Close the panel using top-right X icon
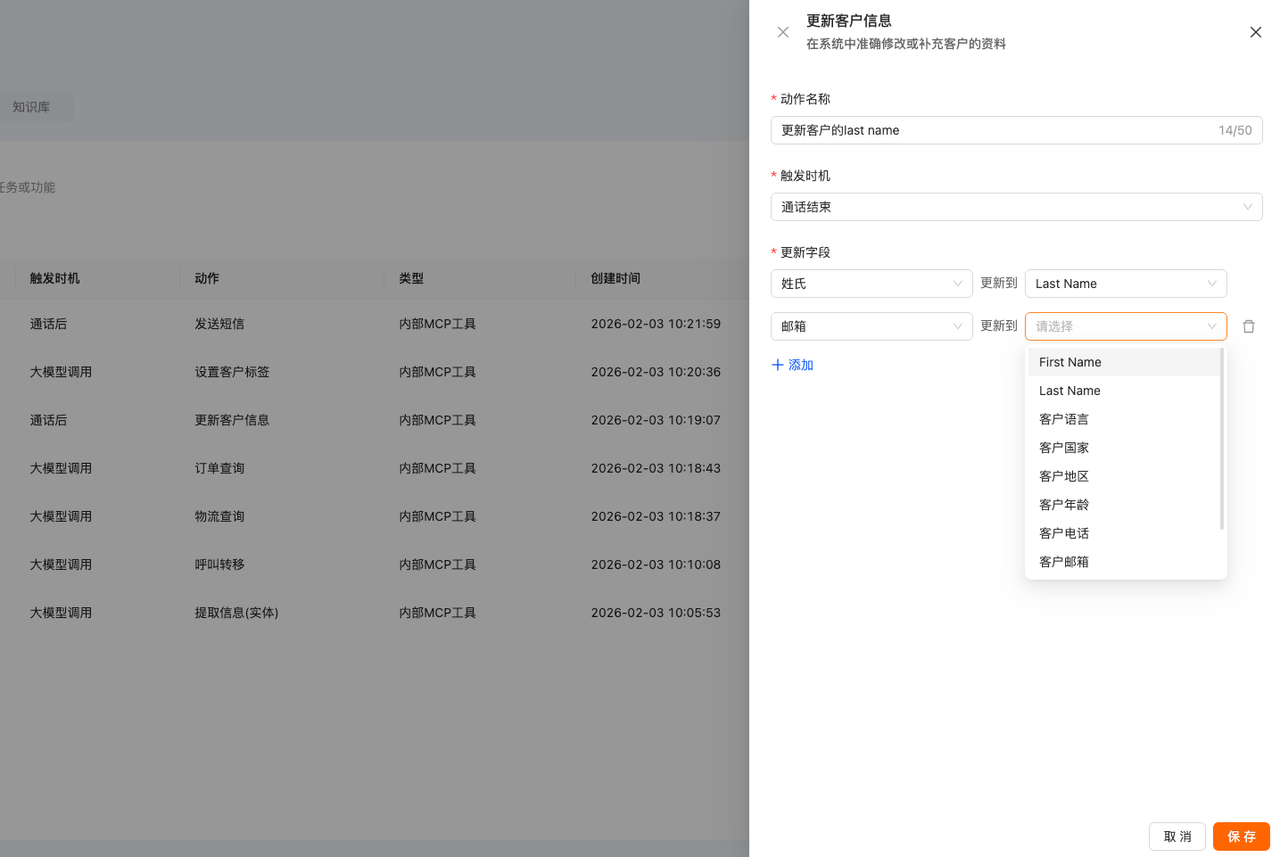 pyautogui.click(x=1256, y=32)
